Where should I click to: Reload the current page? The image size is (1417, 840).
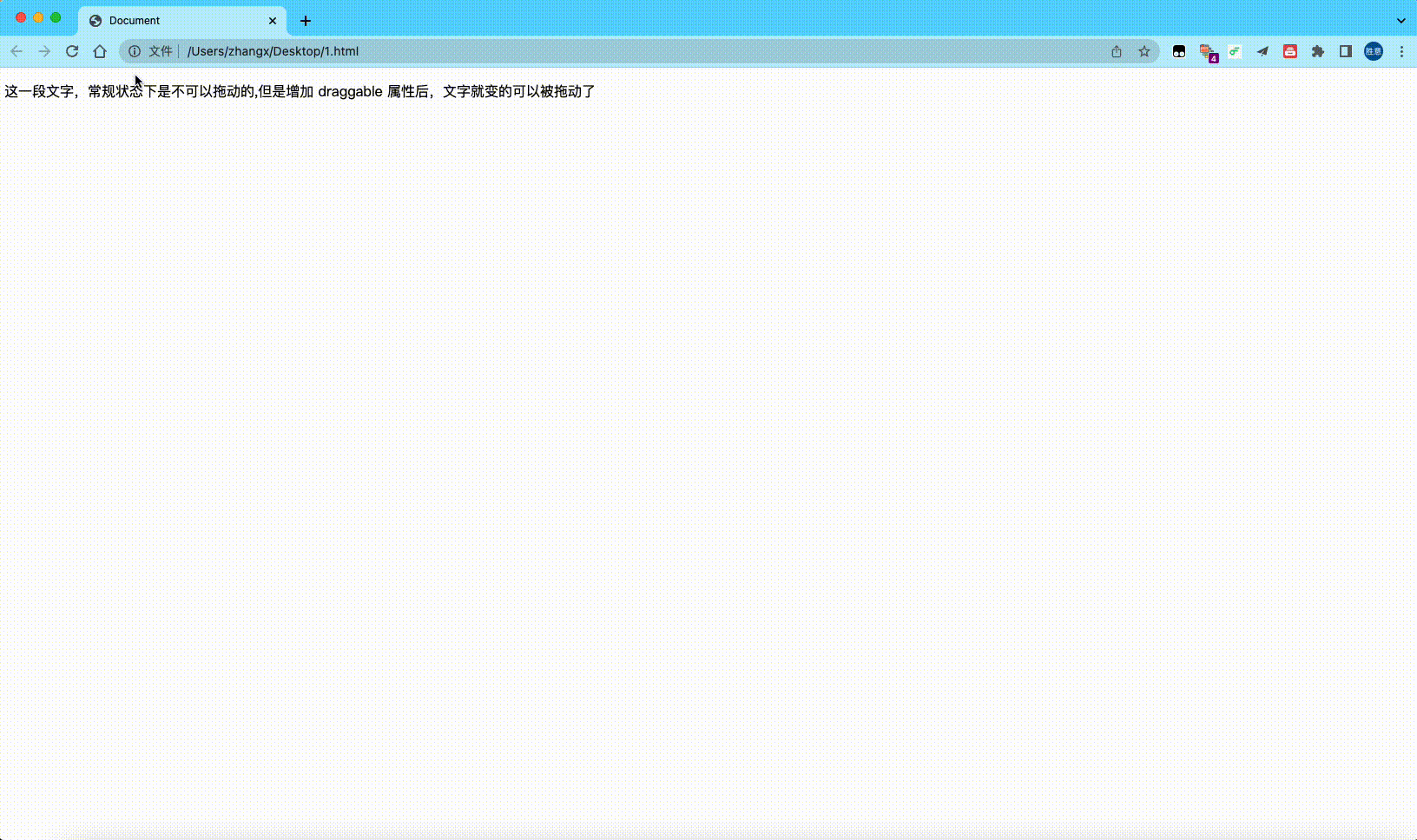72,51
